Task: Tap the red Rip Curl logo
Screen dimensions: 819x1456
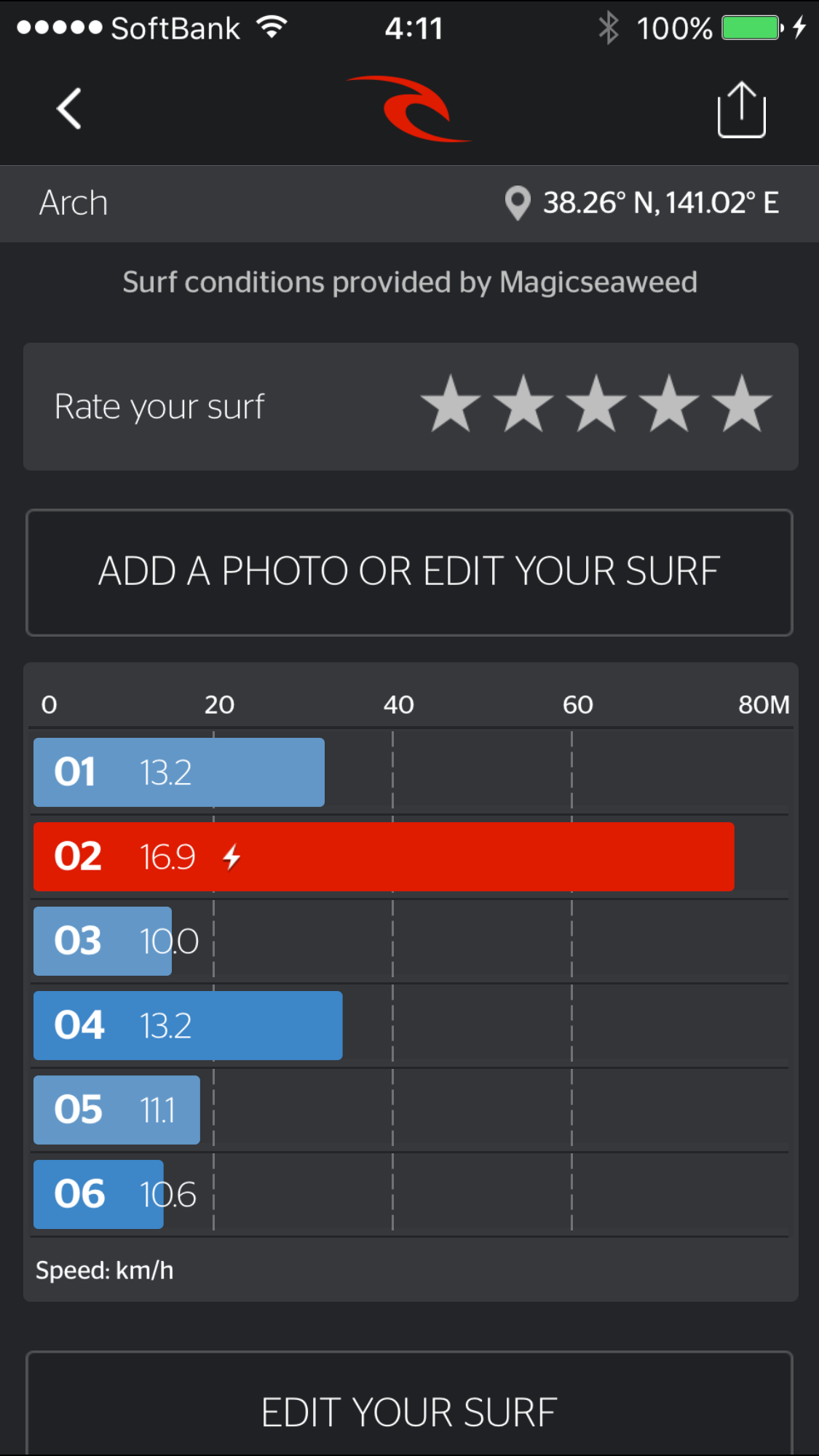Action: (409, 109)
